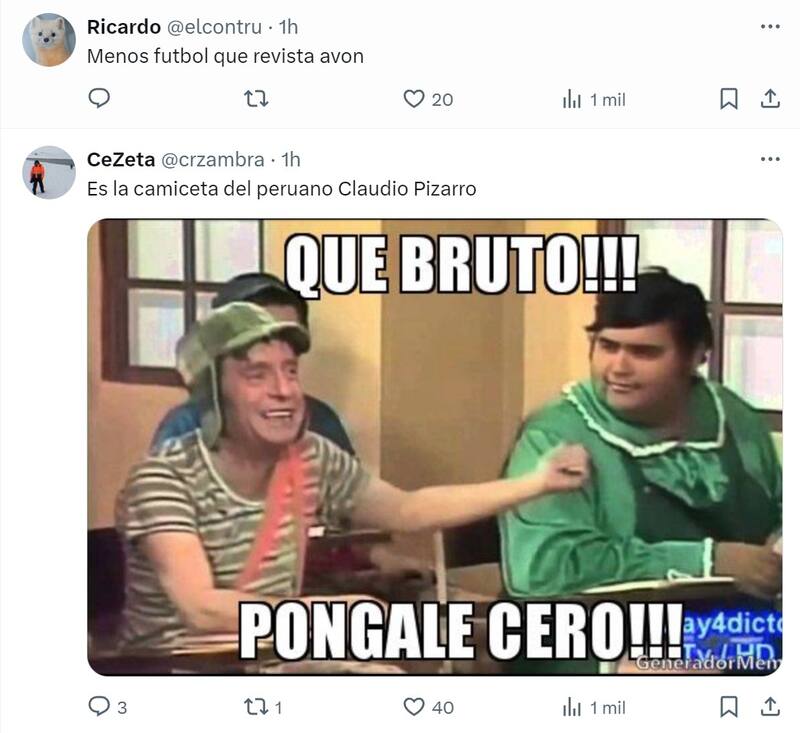Open more options for Ricardo's tweet
The image size is (800, 733).
tap(770, 27)
